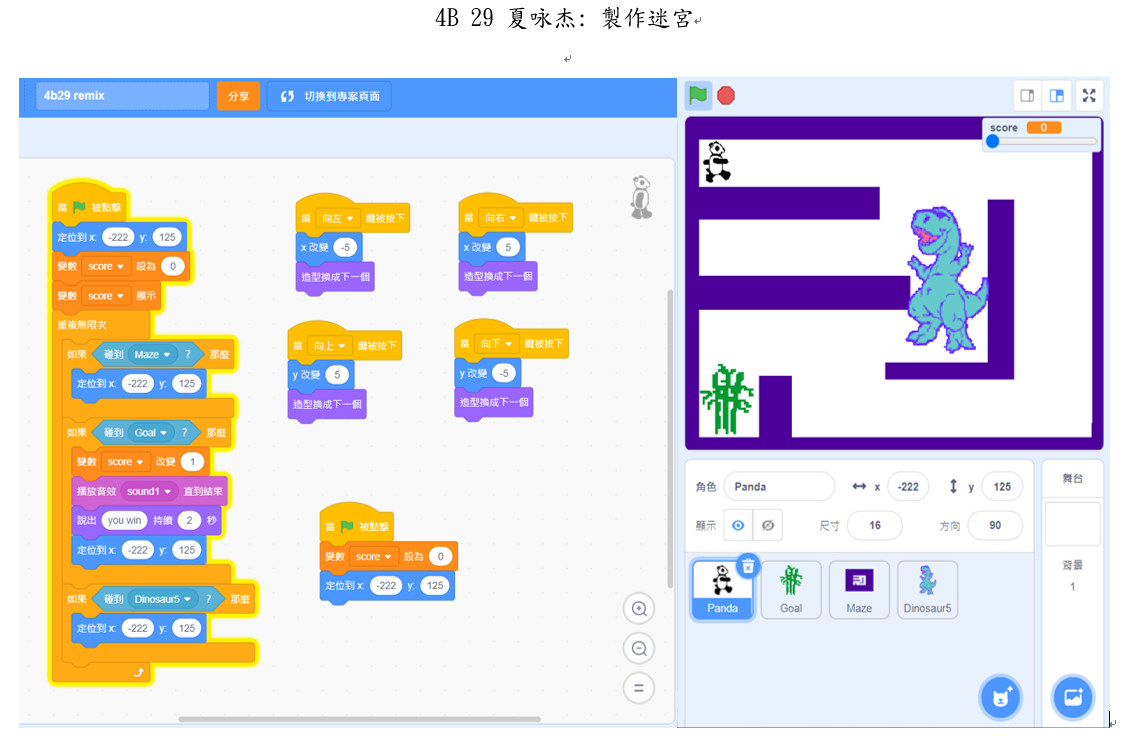Screen dimensions: 1129x736
Task: Reset workspace zoom with the equals icon
Action: coord(639,688)
